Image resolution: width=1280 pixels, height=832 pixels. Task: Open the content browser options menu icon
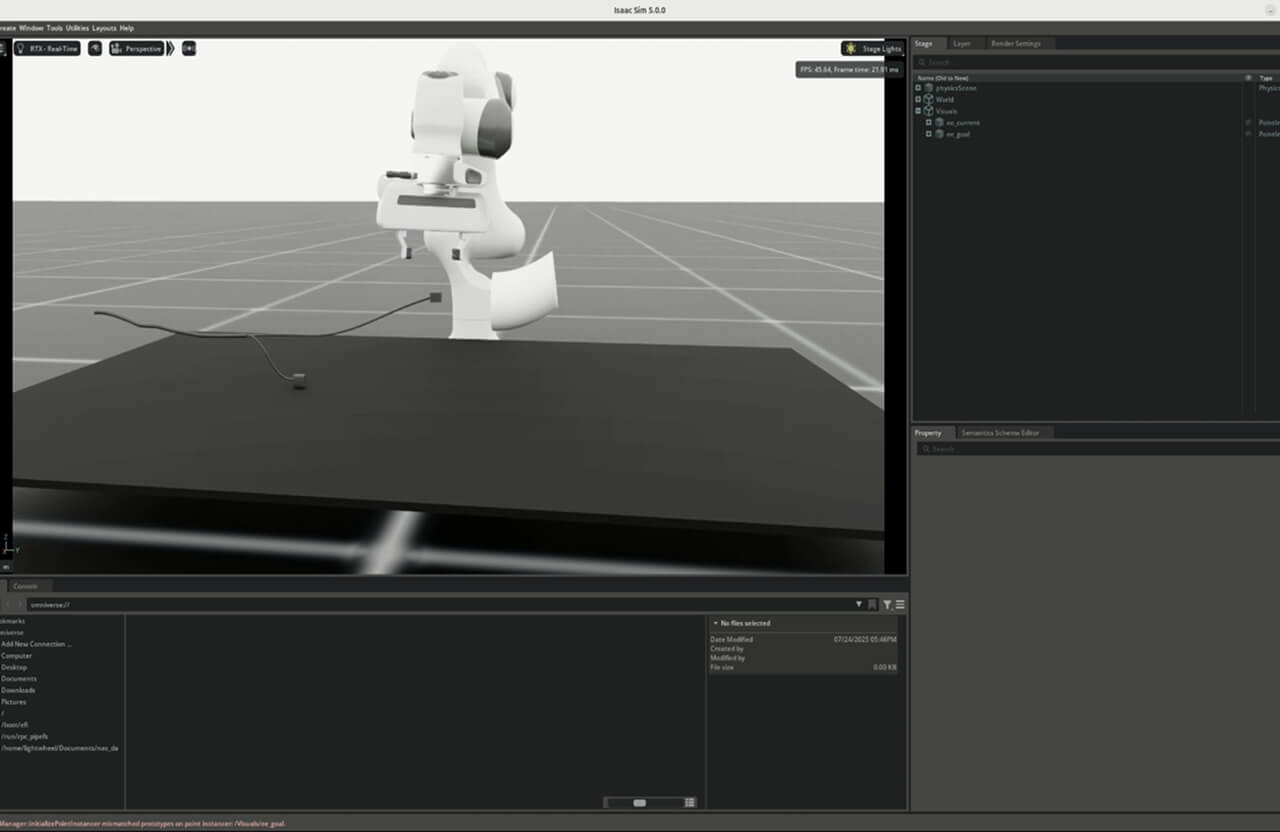tap(900, 605)
